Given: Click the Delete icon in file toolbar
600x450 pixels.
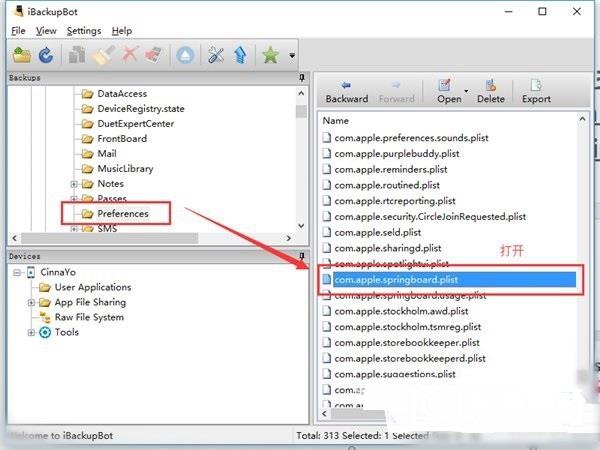Looking at the screenshot, I should (x=490, y=91).
